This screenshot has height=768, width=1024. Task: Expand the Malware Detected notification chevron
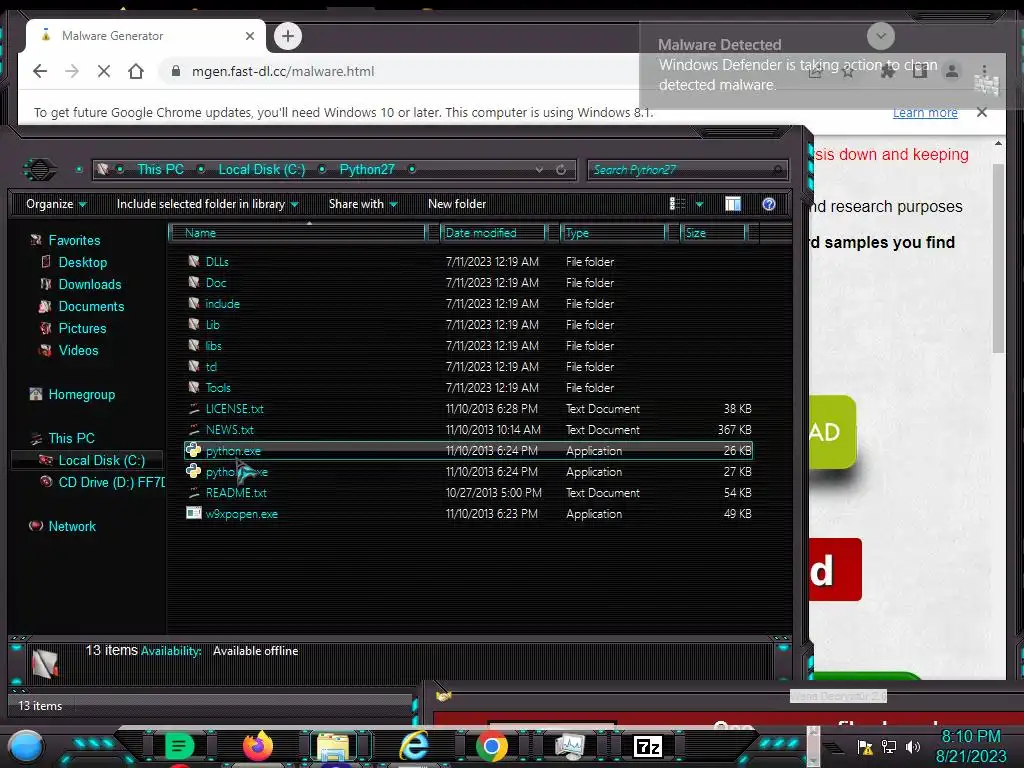[x=880, y=36]
